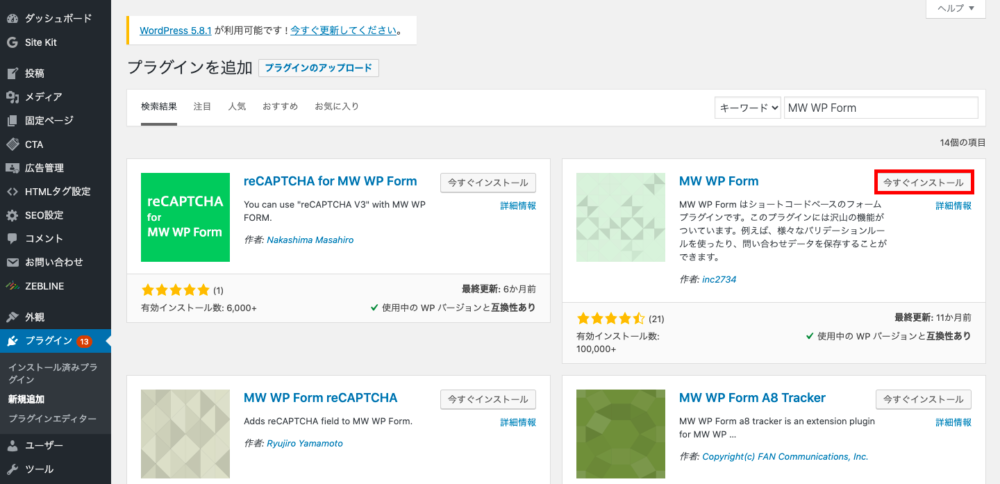The image size is (1000, 484).
Task: Open the Tools (ツール) wrench icon
Action: click(11, 469)
